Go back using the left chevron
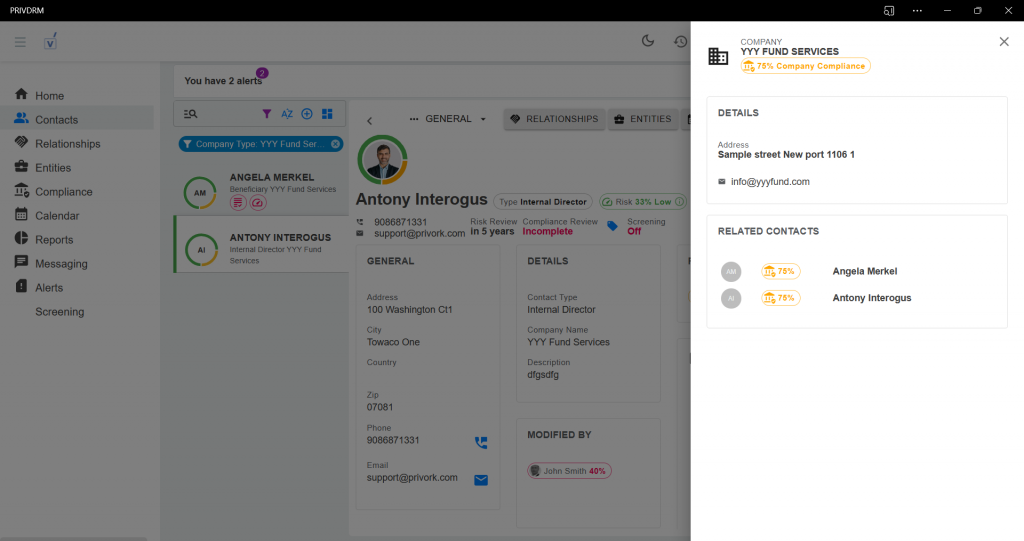Image resolution: width=1024 pixels, height=541 pixels. click(369, 120)
